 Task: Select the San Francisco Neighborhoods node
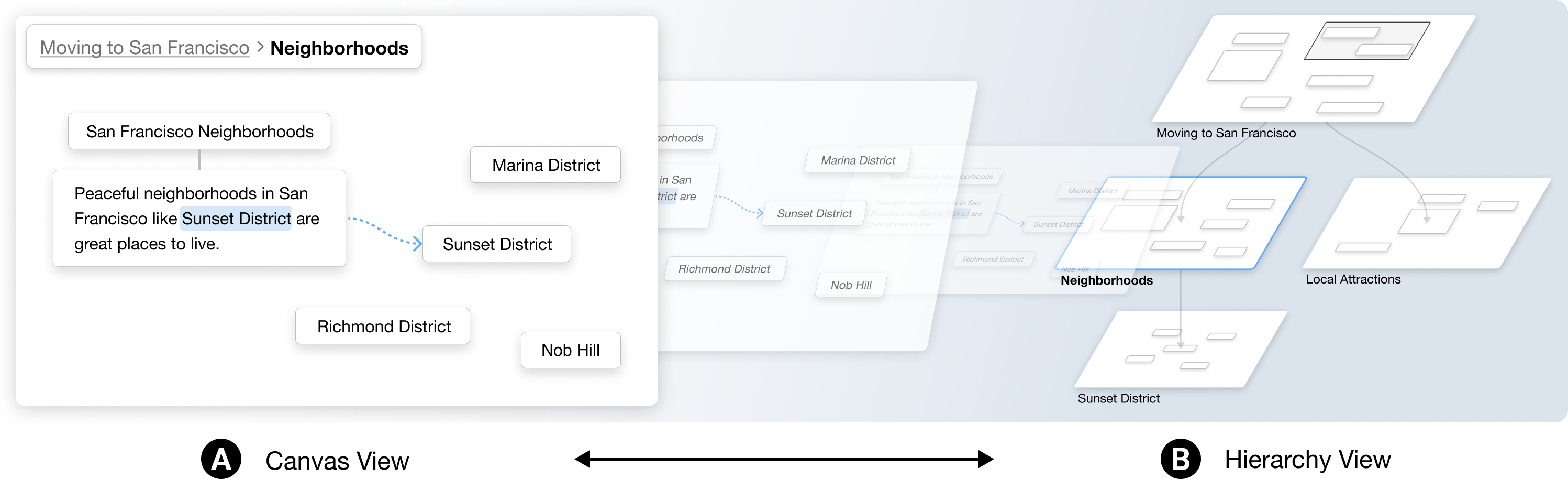point(199,131)
